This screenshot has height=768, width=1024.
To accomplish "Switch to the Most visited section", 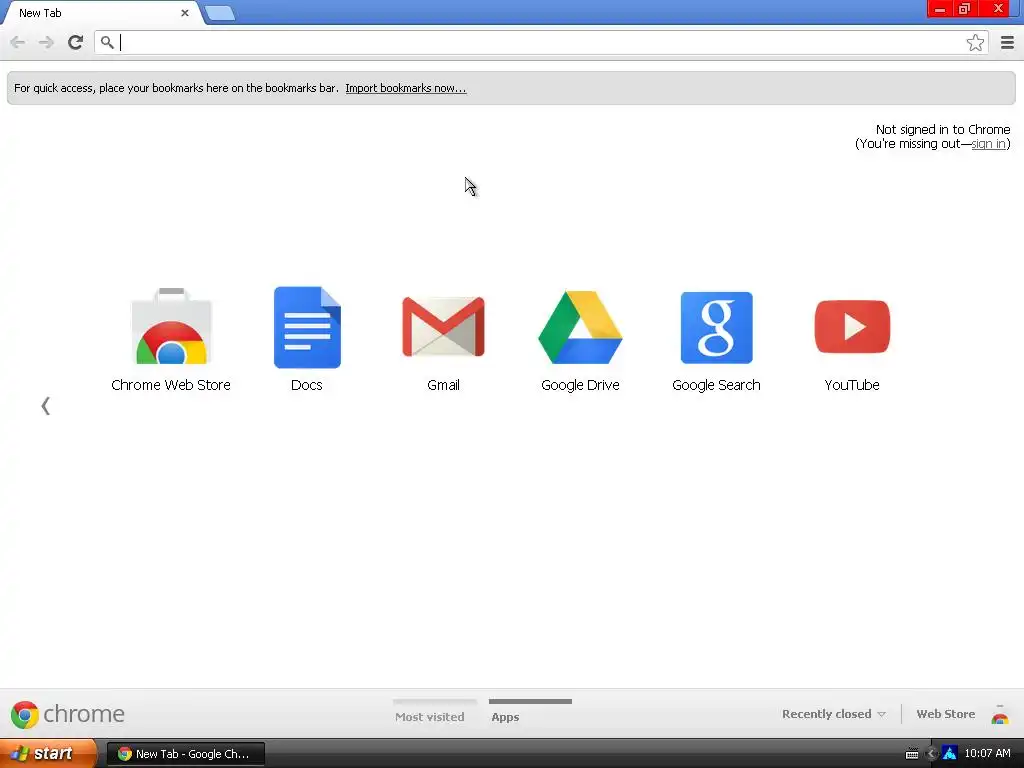I will (x=430, y=716).
